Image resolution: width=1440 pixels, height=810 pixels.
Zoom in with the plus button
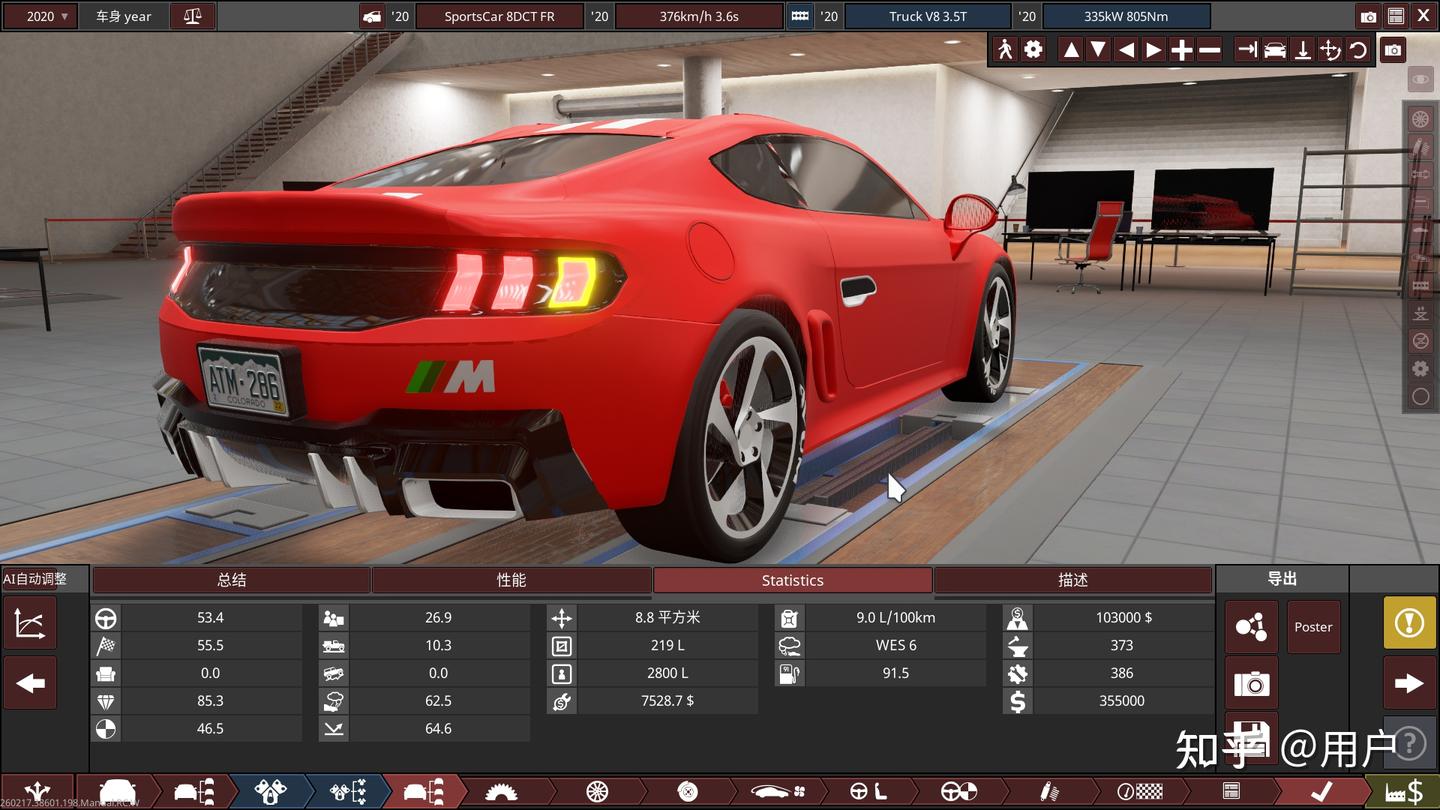point(1182,50)
